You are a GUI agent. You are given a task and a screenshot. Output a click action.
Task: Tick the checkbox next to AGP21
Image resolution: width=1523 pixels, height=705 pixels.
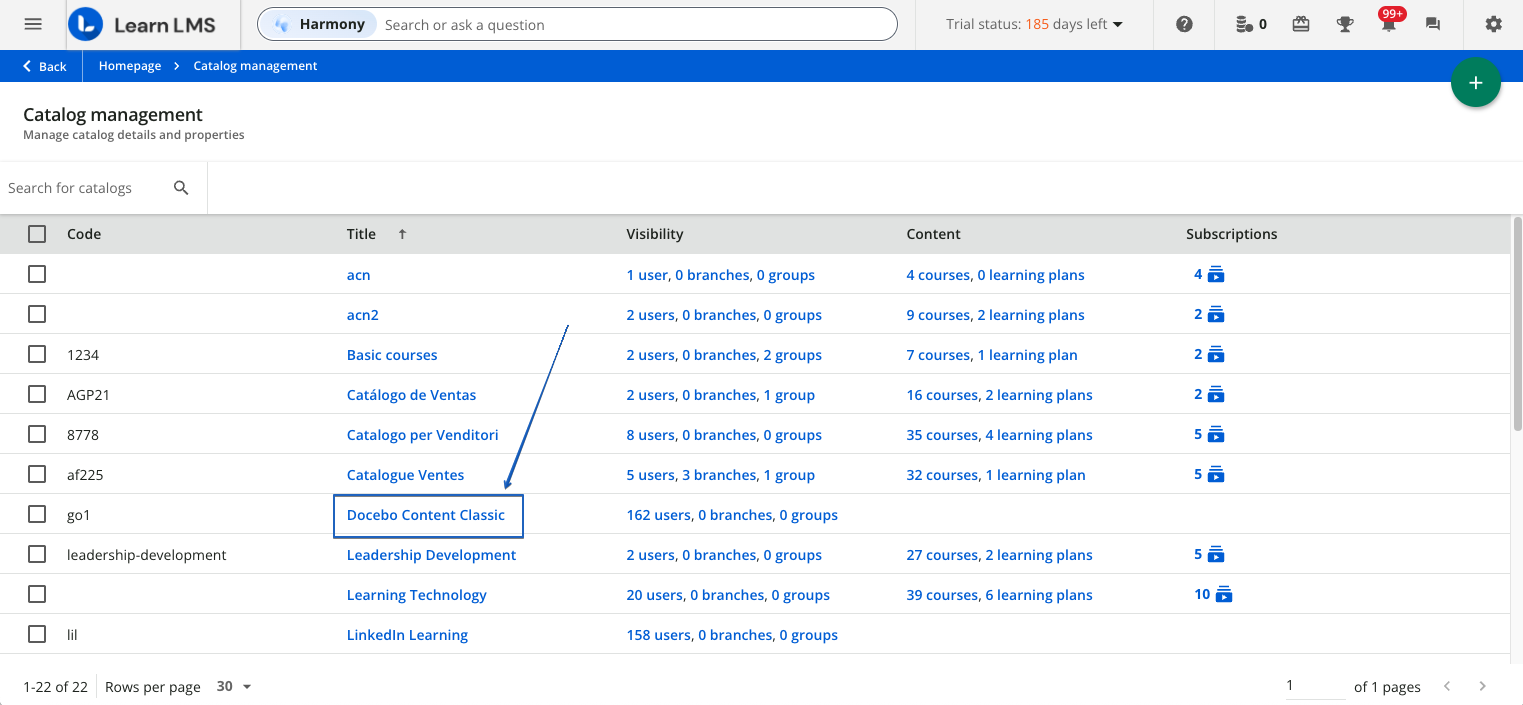click(37, 393)
